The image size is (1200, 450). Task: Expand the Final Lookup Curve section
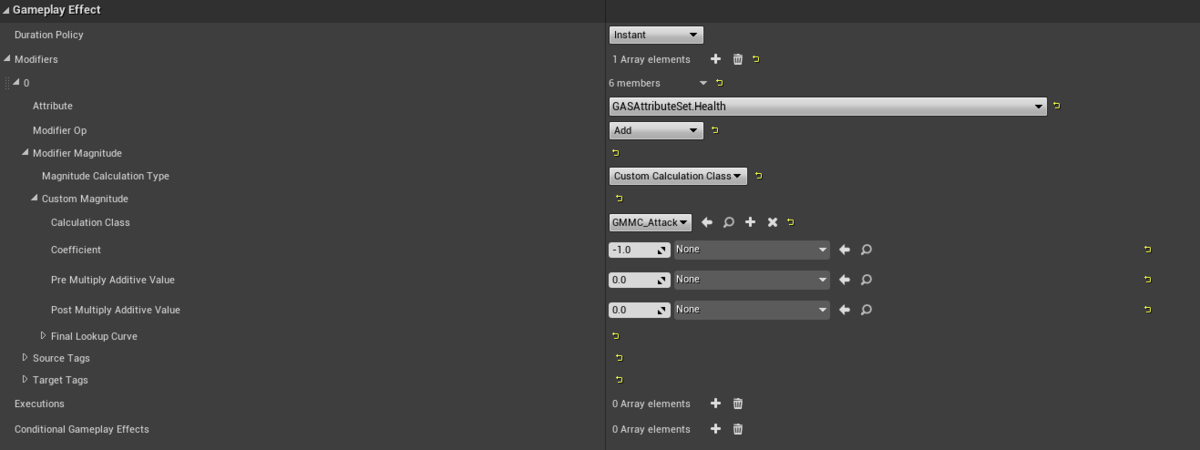43,336
